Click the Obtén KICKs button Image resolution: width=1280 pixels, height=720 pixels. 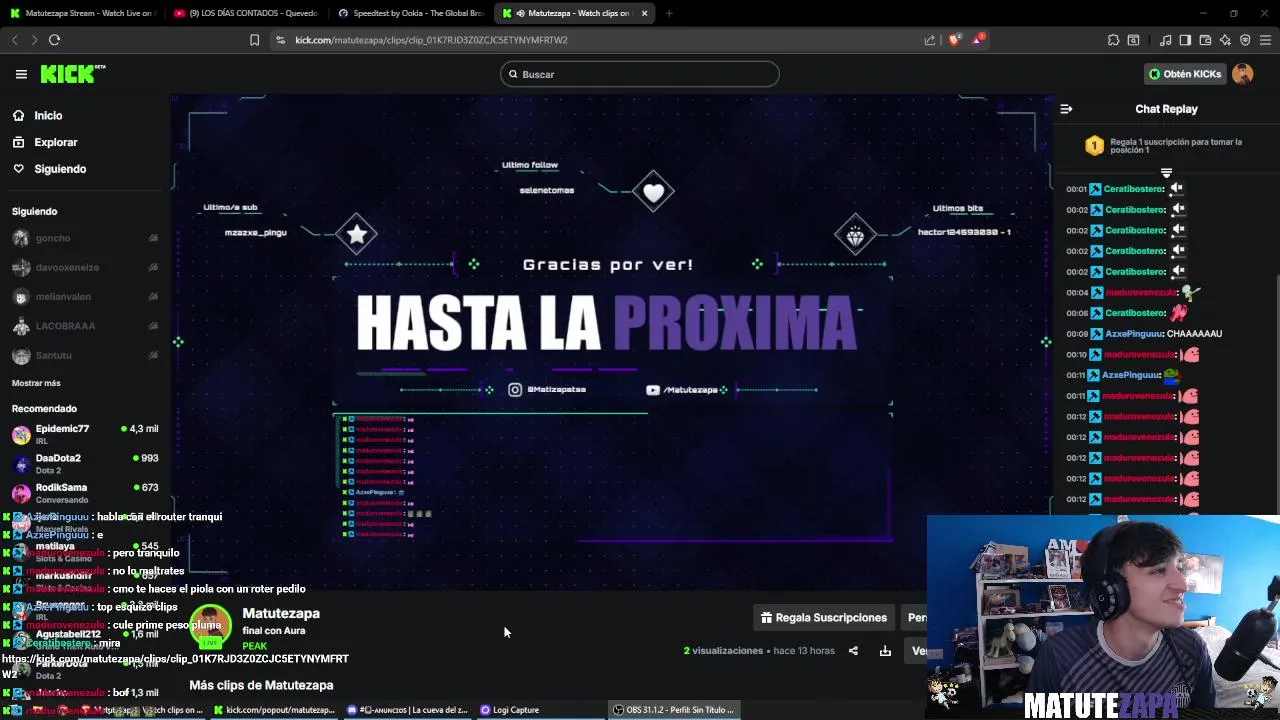coord(1185,74)
